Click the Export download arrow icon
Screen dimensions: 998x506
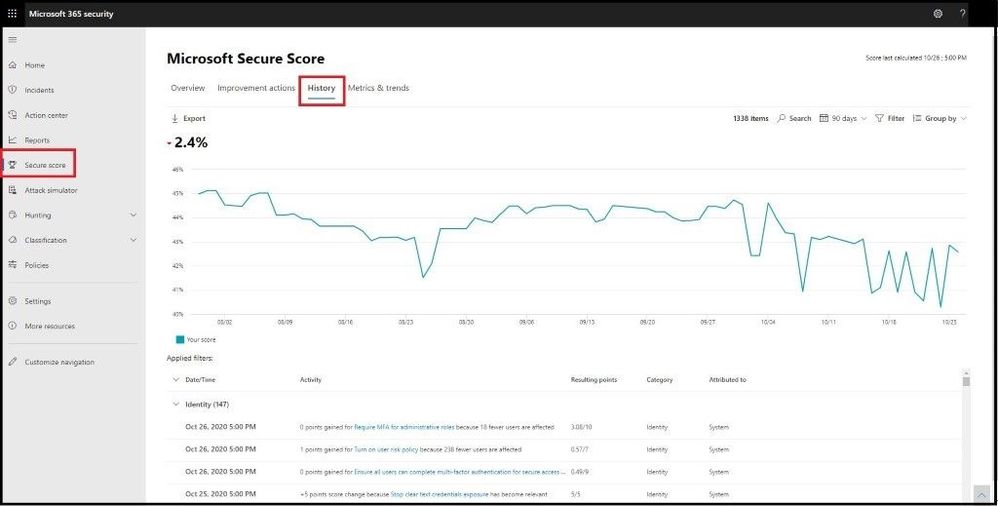[175, 118]
